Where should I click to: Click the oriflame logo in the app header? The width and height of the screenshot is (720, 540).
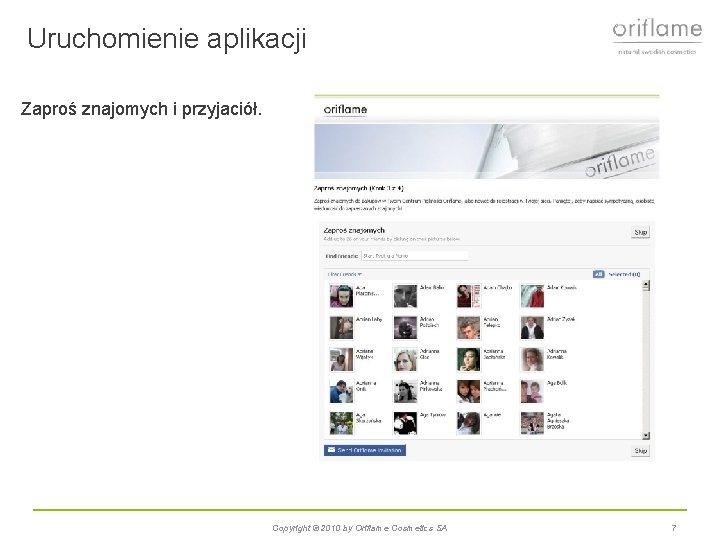(345, 110)
